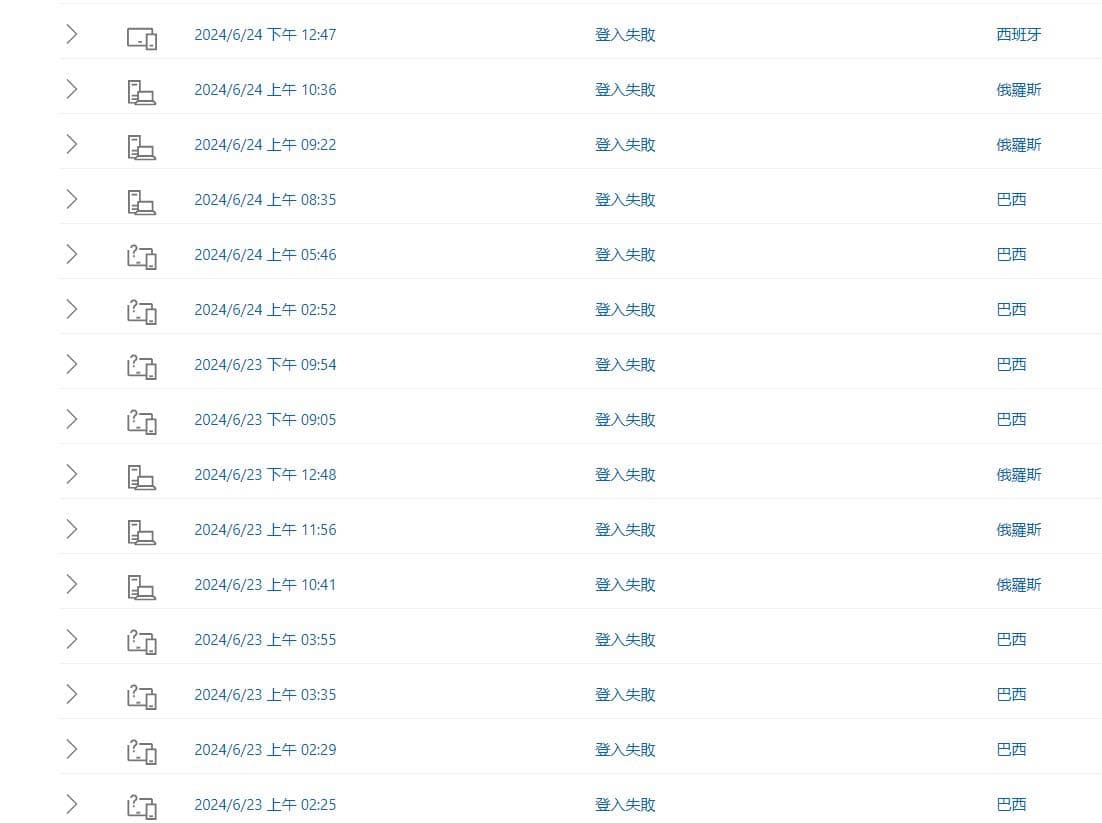Click PC icon for 2024/6/24 上午 10:36 entry
The width and height of the screenshot is (1102, 823).
click(142, 93)
